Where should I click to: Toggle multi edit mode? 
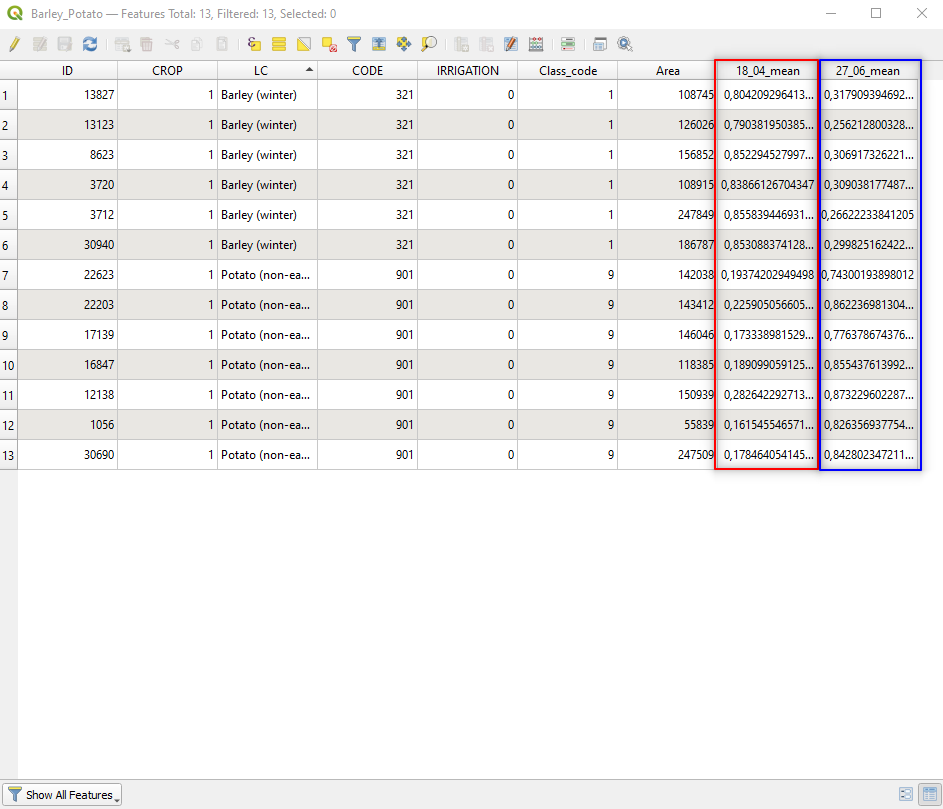point(40,44)
